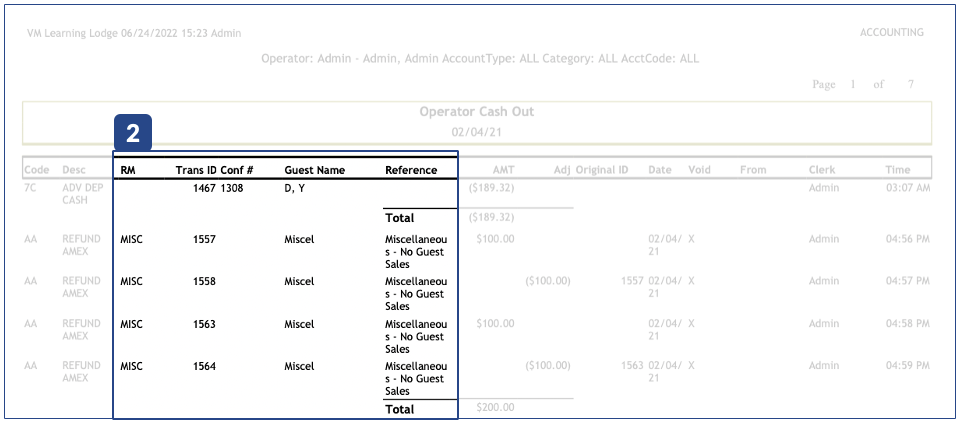Viewport: 960px width, 423px height.
Task: Click the Time column header
Action: point(897,170)
